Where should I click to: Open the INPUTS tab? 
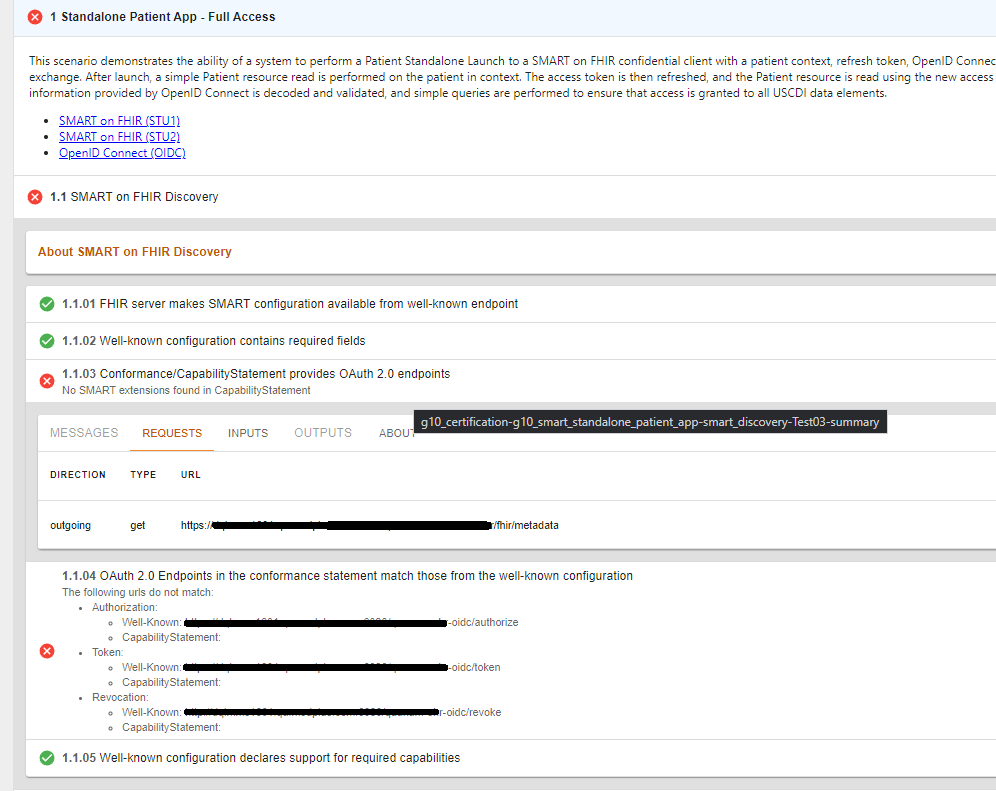tap(247, 432)
